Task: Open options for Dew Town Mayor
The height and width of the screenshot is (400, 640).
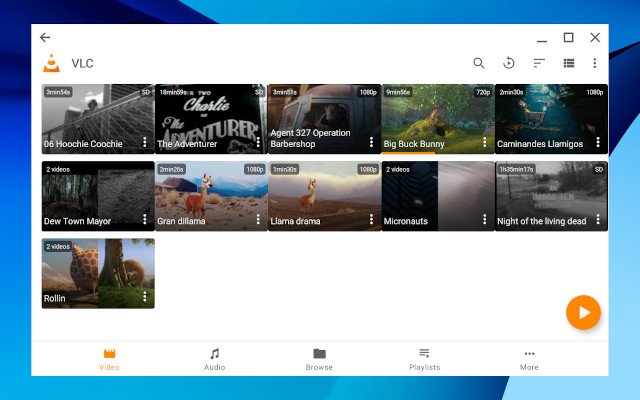Action: (x=144, y=219)
